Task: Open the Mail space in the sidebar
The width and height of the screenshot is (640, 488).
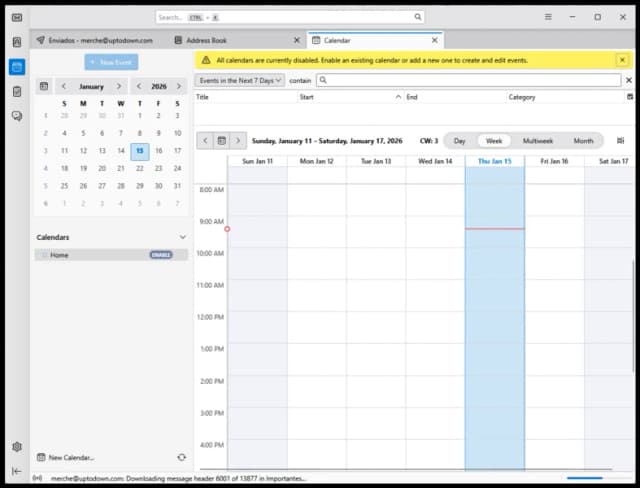Action: (x=17, y=18)
